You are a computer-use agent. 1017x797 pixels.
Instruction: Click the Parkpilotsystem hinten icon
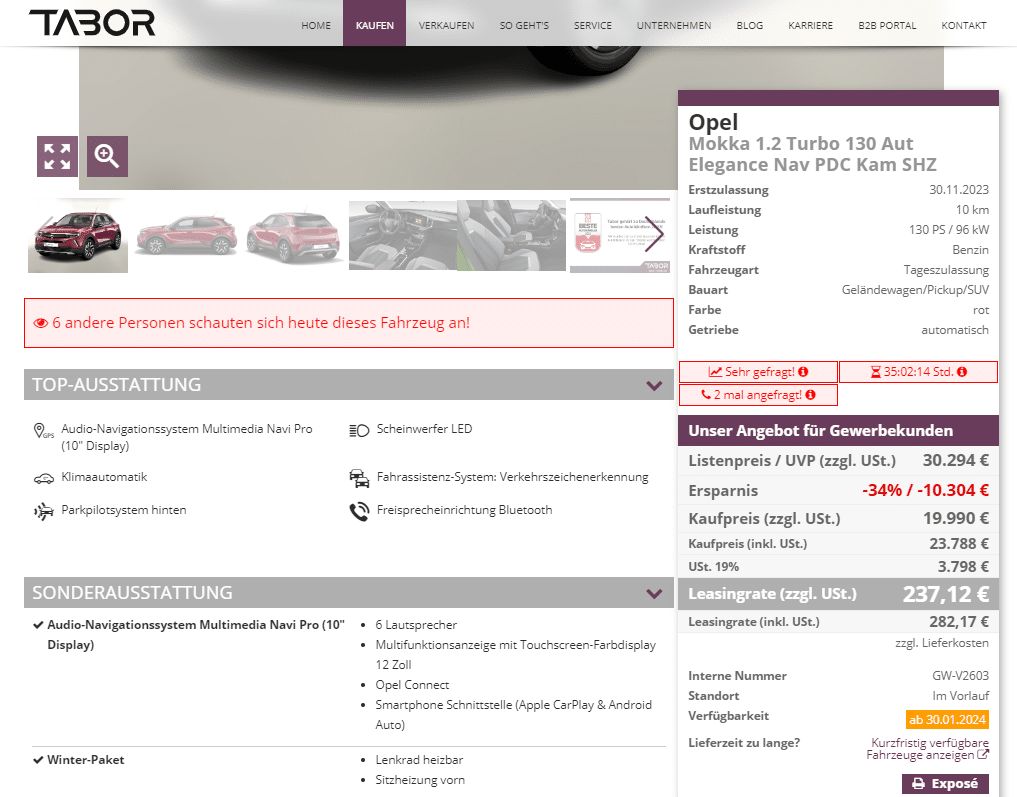[43, 511]
